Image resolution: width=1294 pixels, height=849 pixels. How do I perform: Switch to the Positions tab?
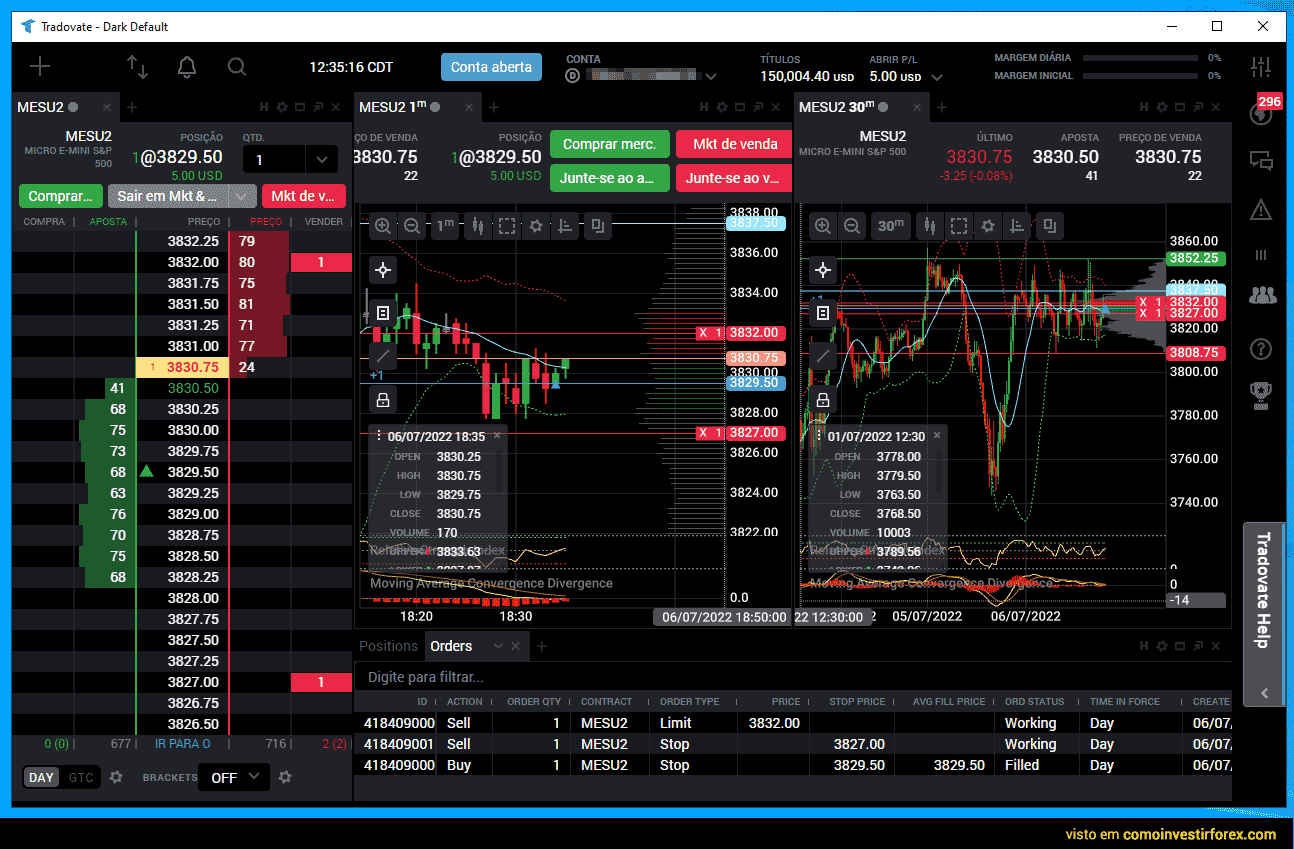388,646
